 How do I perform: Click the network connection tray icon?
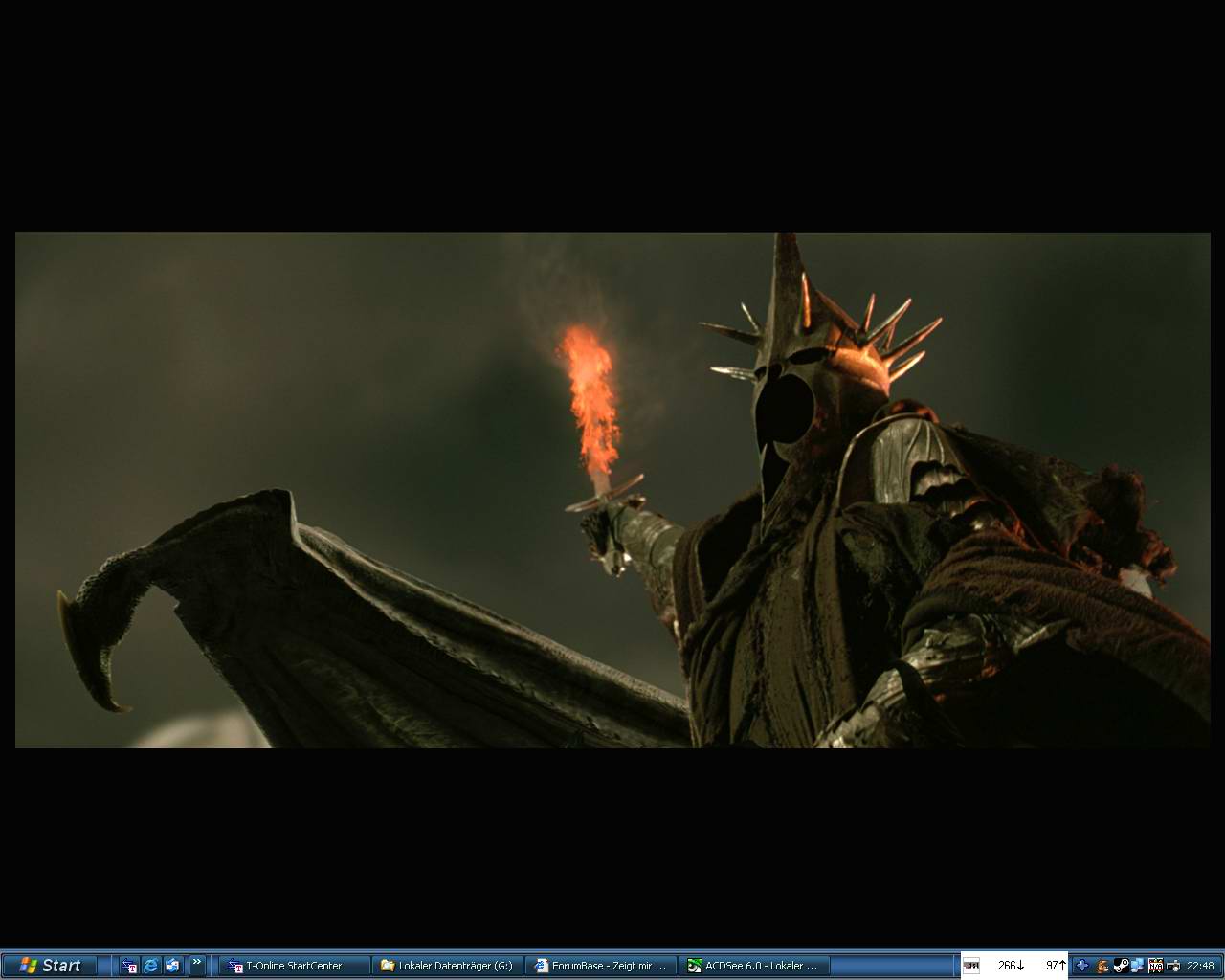tap(1137, 966)
